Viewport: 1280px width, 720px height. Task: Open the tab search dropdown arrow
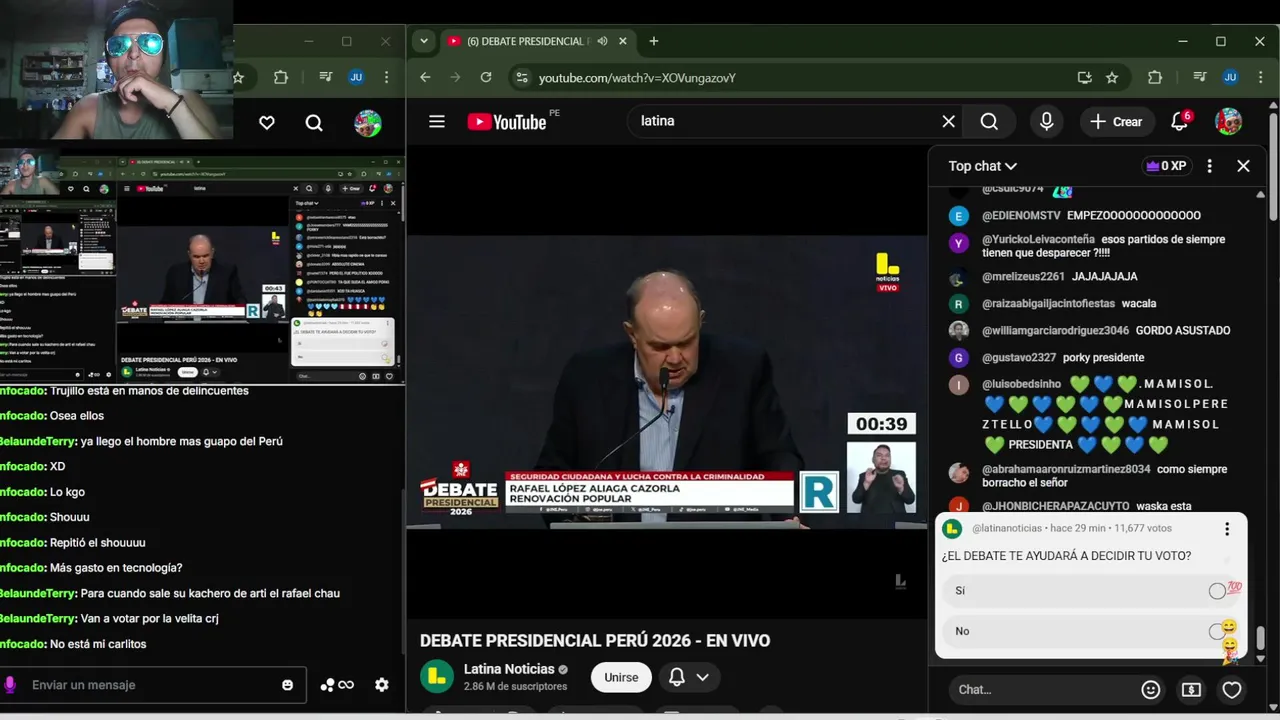pyautogui.click(x=424, y=41)
